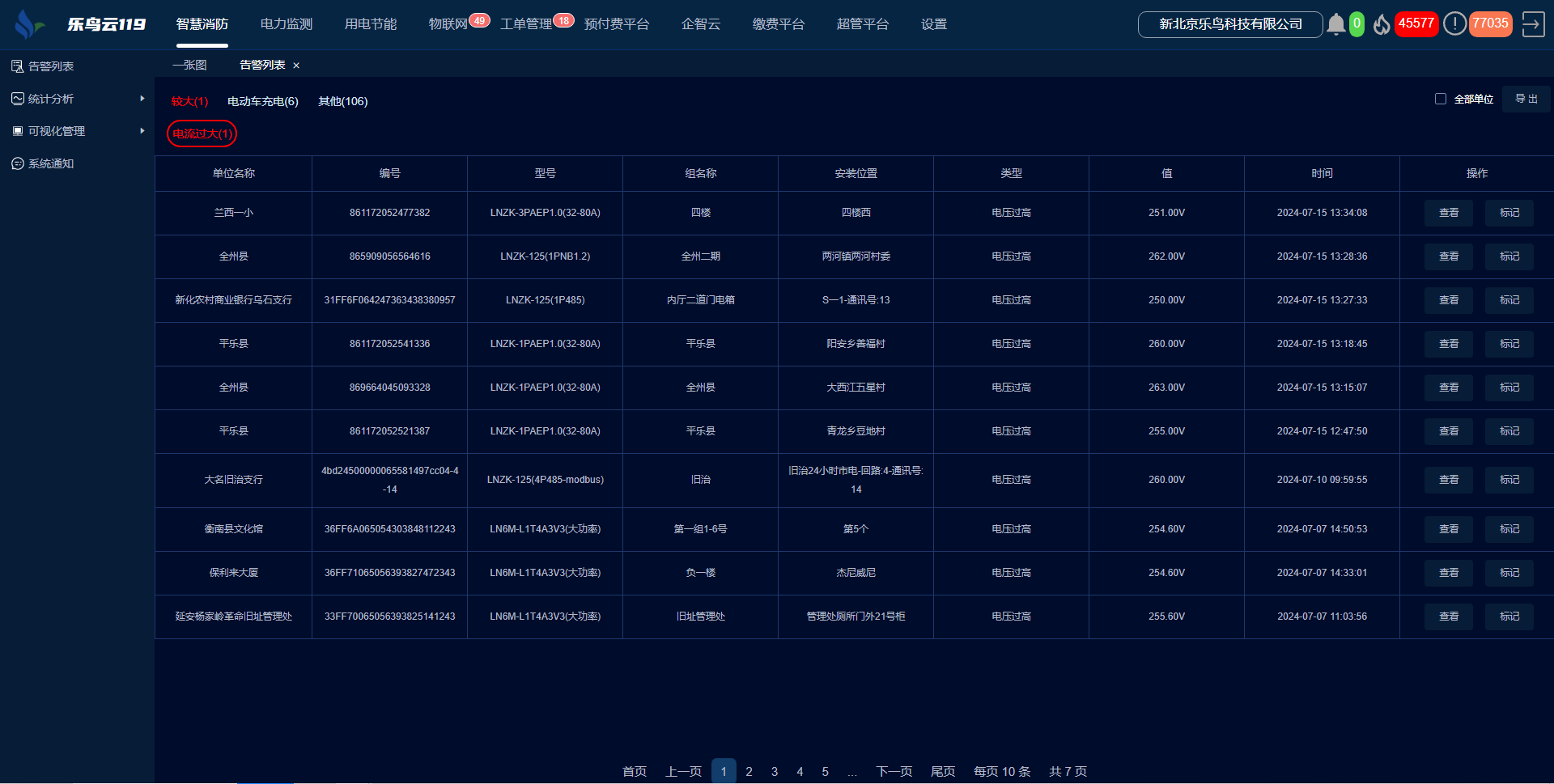The height and width of the screenshot is (784, 1554).
Task: Click the bell notification icon
Action: click(1335, 24)
